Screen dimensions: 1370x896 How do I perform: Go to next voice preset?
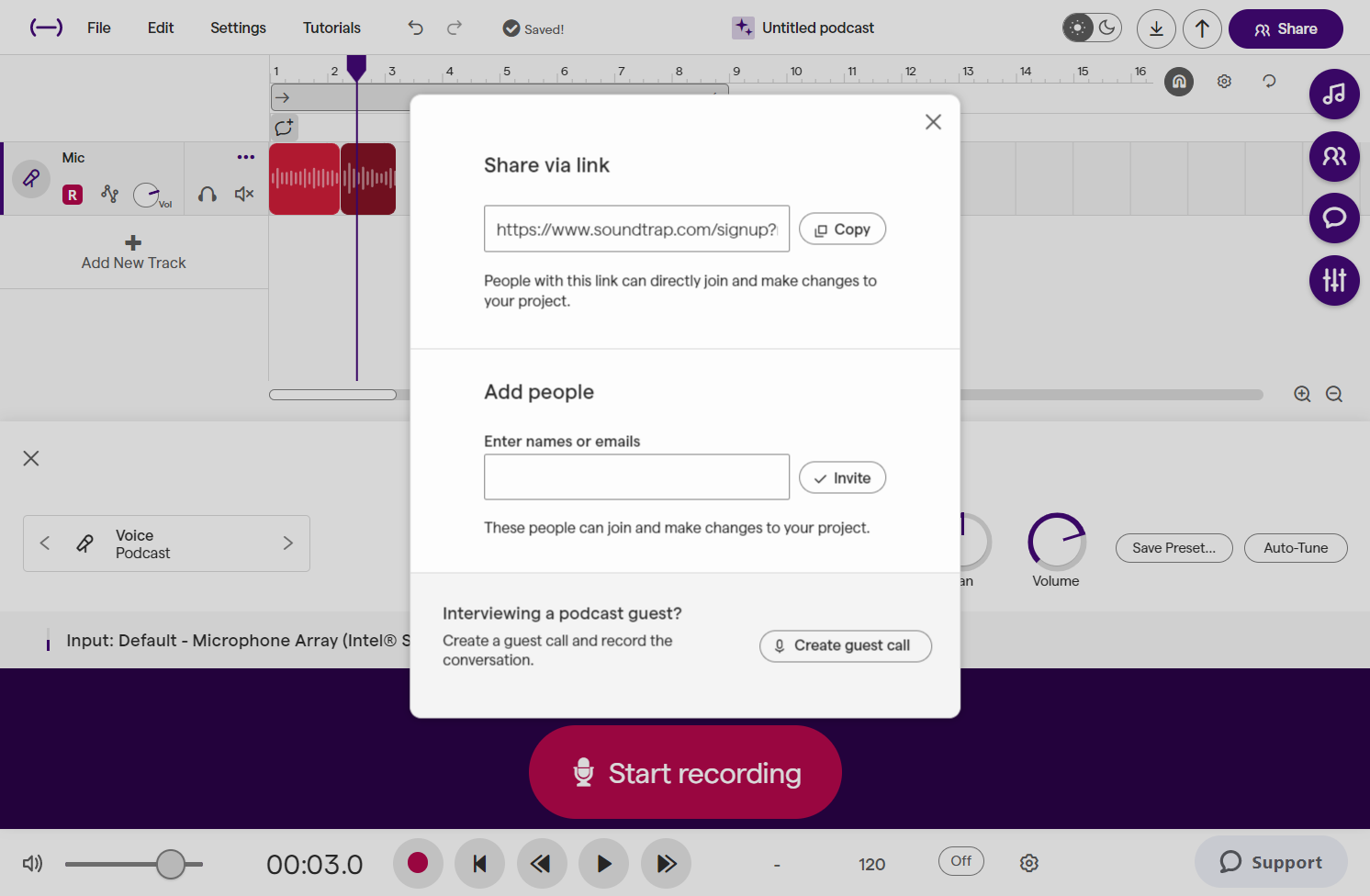tap(288, 543)
